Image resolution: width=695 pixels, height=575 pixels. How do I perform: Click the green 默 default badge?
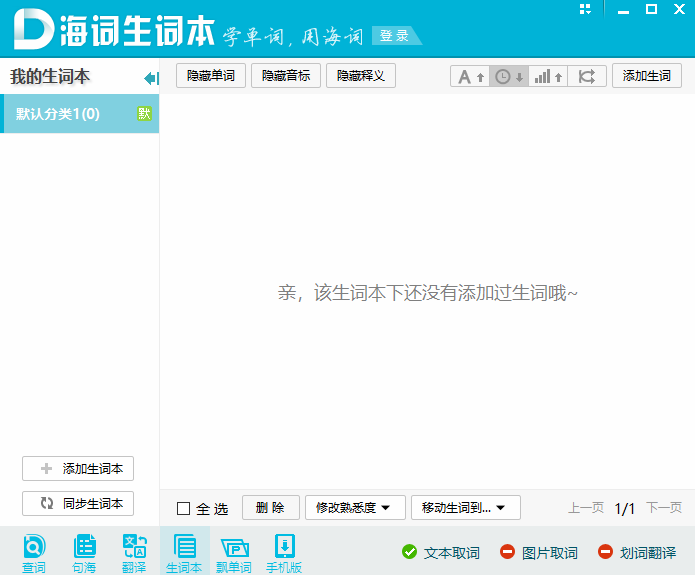coord(144,113)
